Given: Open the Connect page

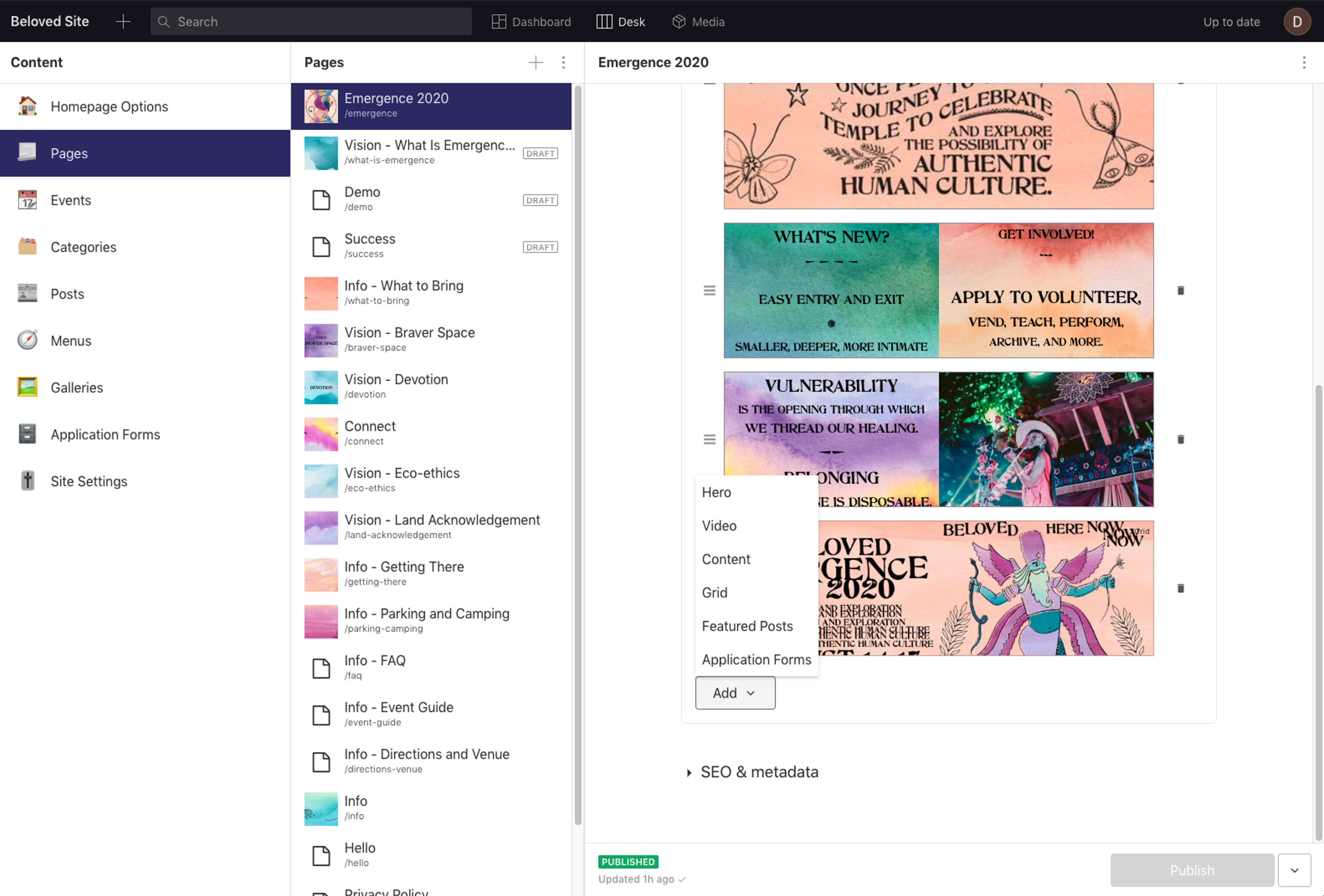Looking at the screenshot, I should point(431,434).
